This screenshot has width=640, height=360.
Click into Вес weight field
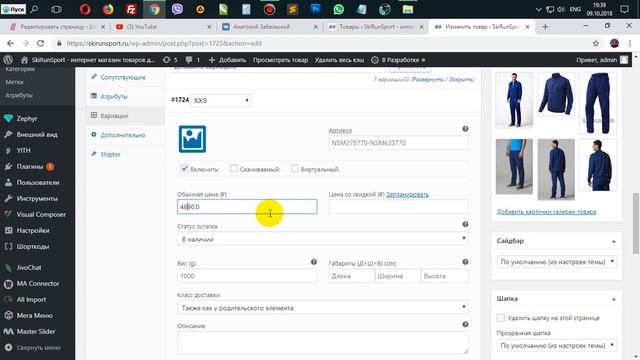click(247, 276)
